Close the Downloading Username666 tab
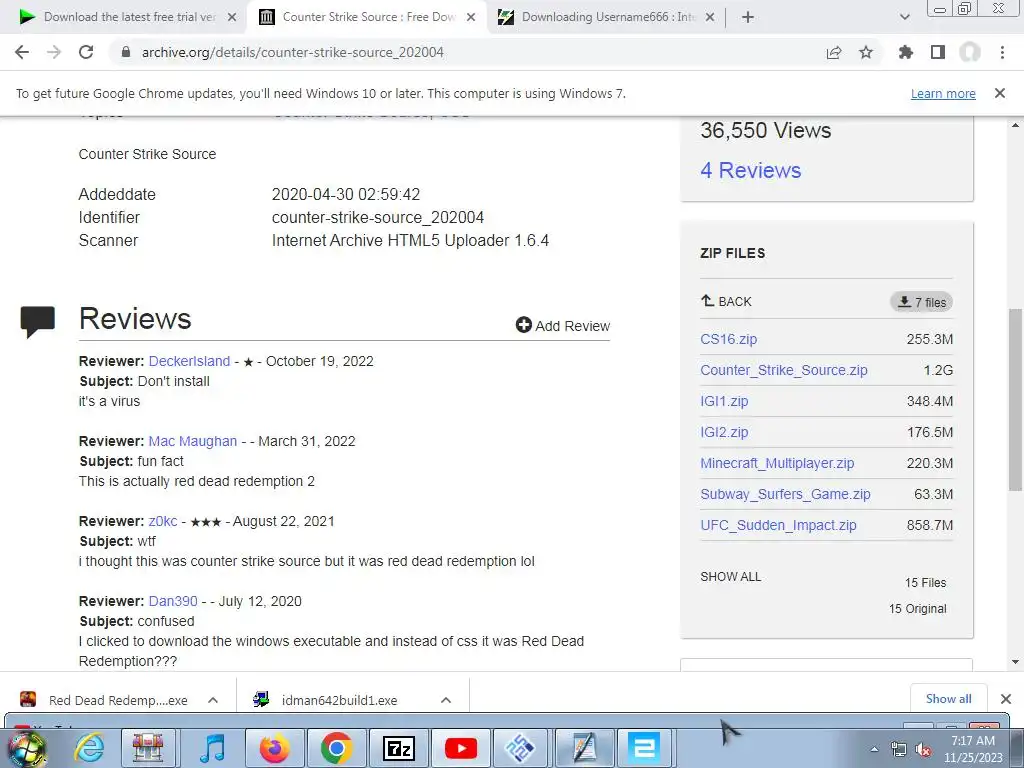1024x768 pixels. (711, 18)
